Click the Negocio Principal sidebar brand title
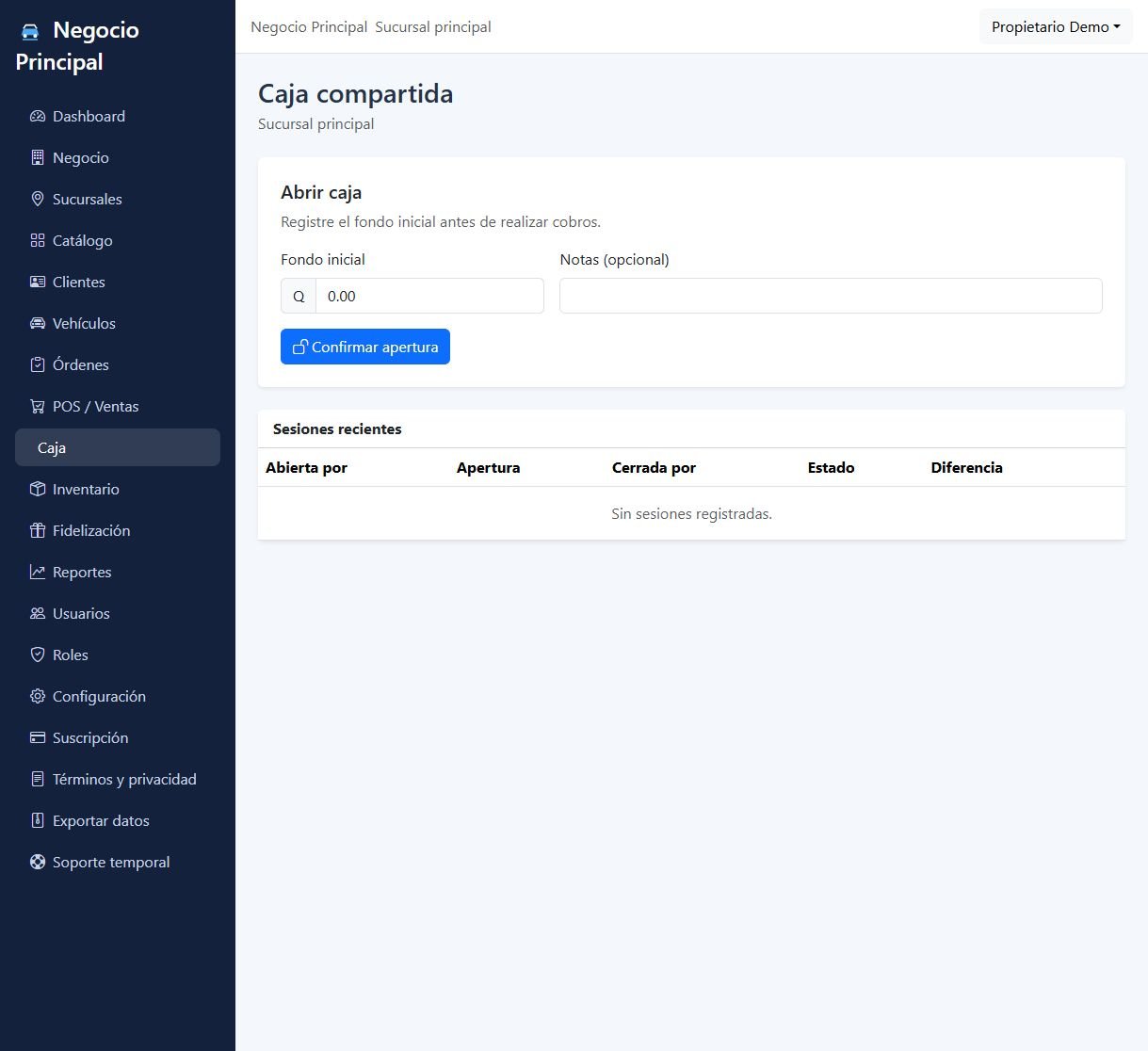The height and width of the screenshot is (1051, 1148). coord(77,46)
